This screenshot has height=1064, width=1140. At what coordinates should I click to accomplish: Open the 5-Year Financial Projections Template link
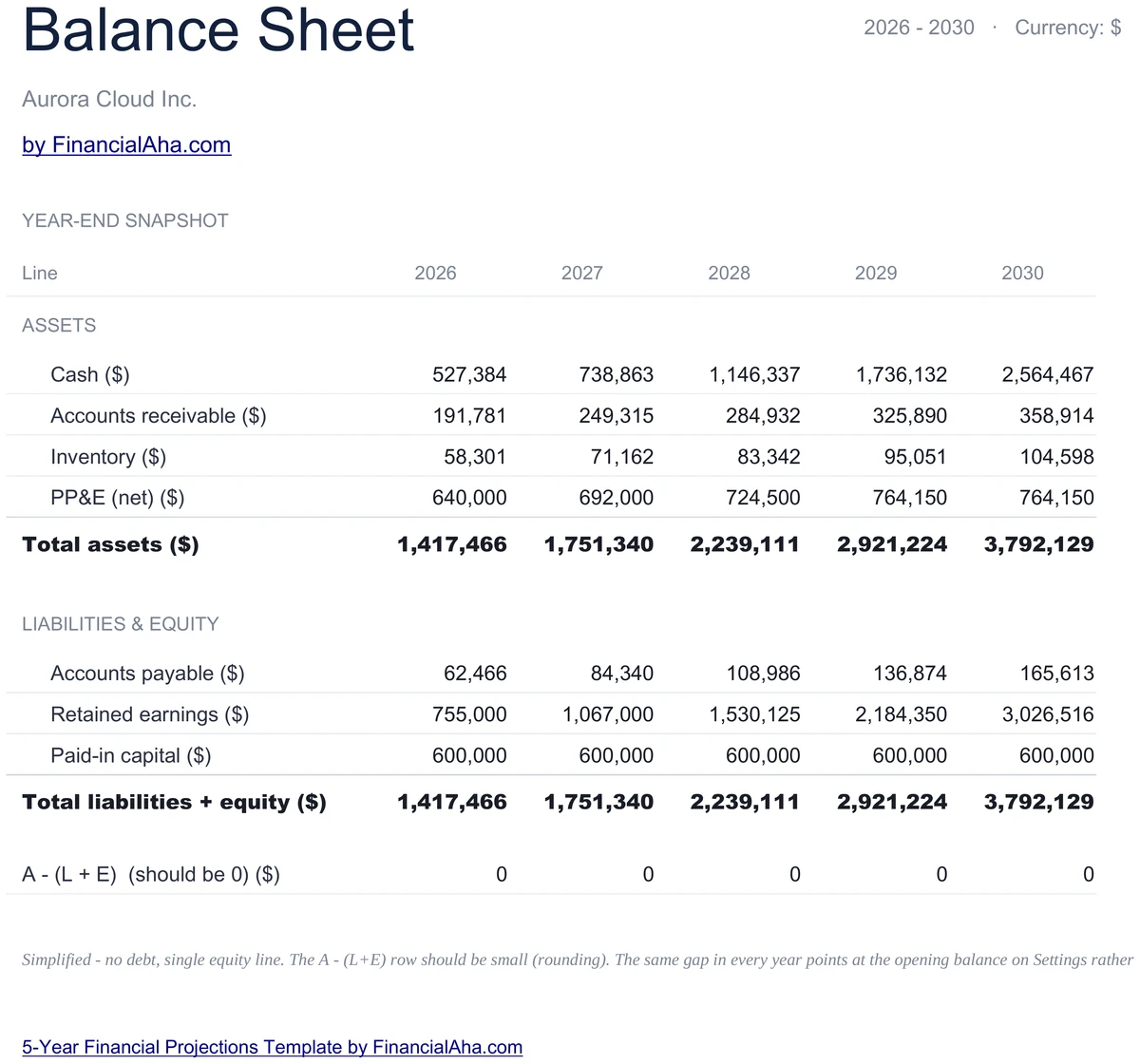(272, 1047)
